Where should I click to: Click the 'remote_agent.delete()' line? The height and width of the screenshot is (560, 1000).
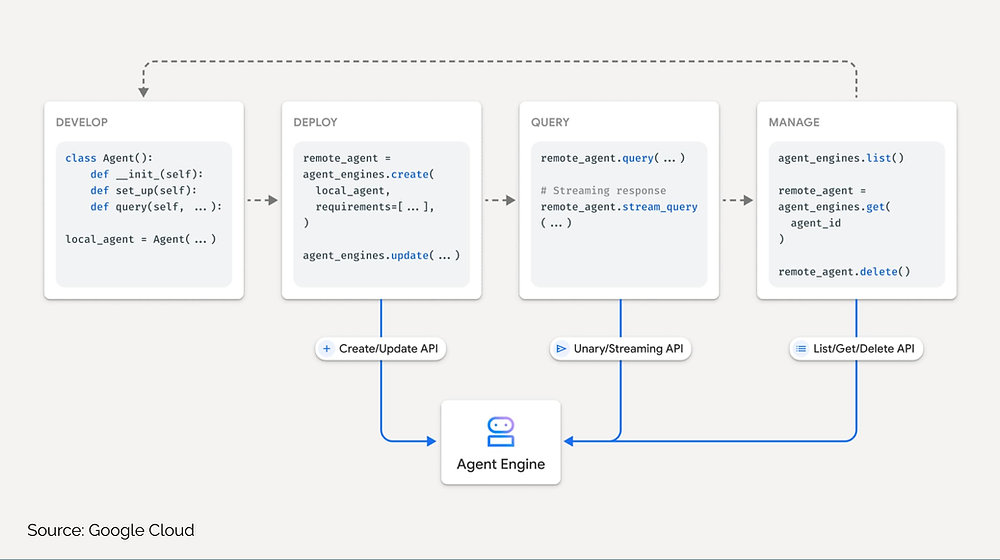coord(844,272)
